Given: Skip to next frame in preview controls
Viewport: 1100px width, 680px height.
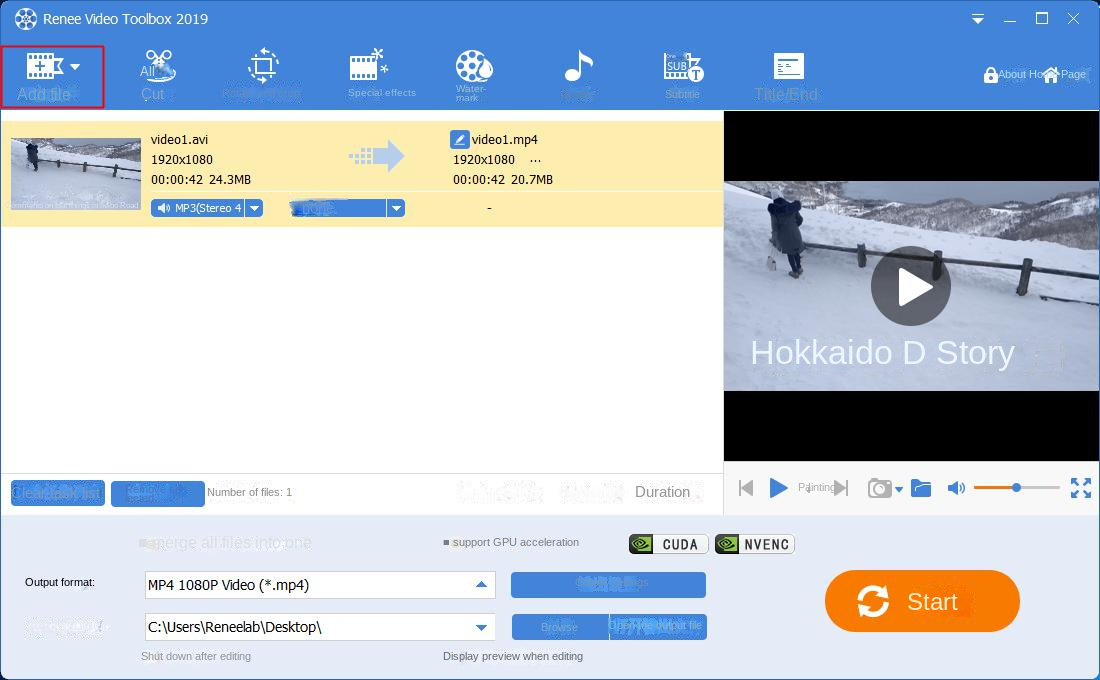Looking at the screenshot, I should coord(841,488).
